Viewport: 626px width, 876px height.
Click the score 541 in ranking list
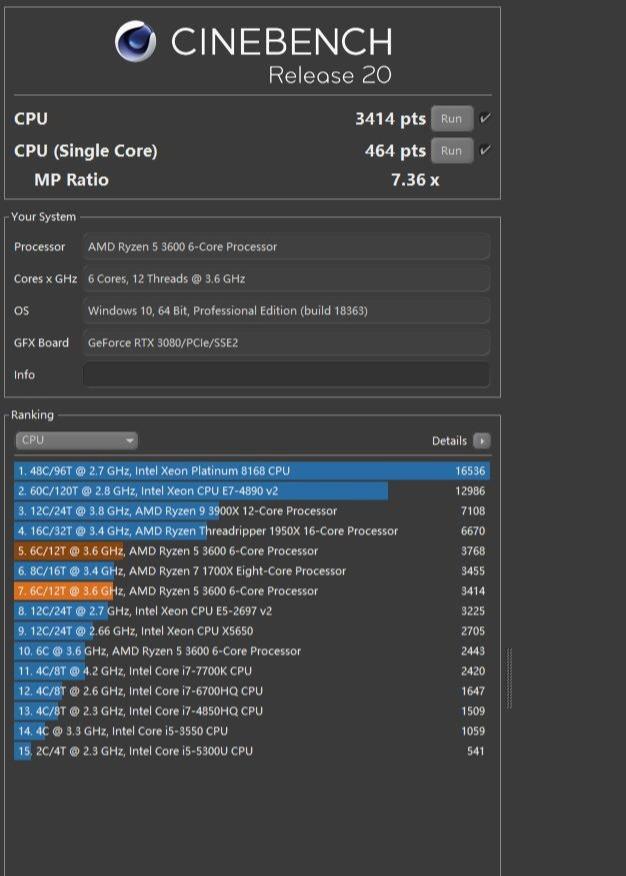tap(476, 751)
